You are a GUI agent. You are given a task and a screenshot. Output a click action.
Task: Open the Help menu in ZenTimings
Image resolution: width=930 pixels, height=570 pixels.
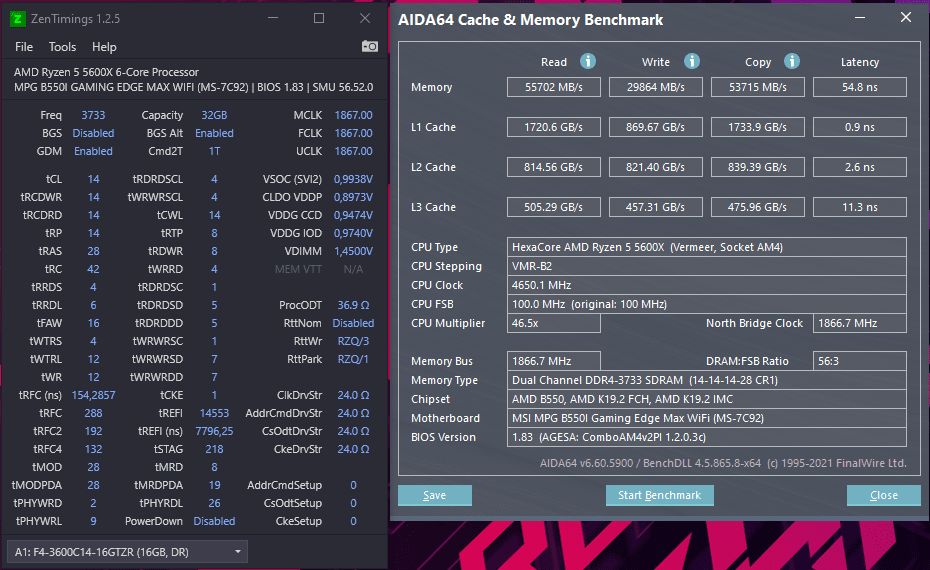(x=104, y=47)
